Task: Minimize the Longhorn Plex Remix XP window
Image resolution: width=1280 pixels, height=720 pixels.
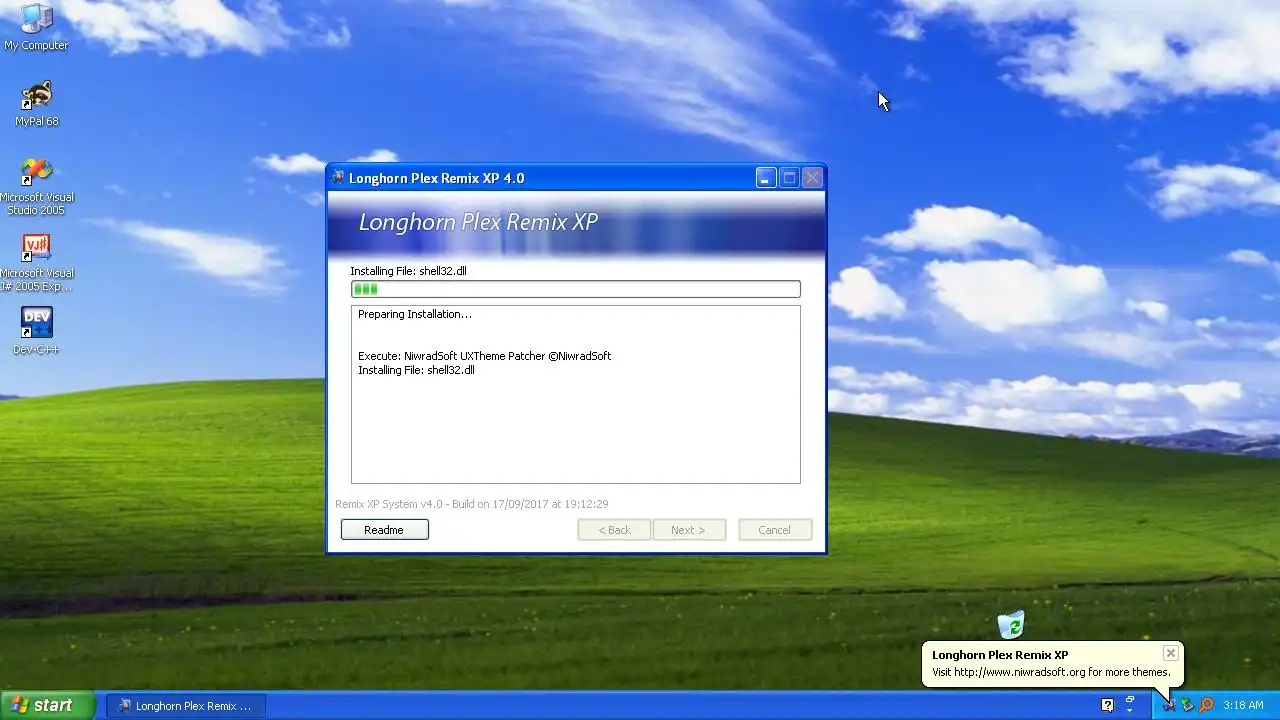Action: [766, 178]
